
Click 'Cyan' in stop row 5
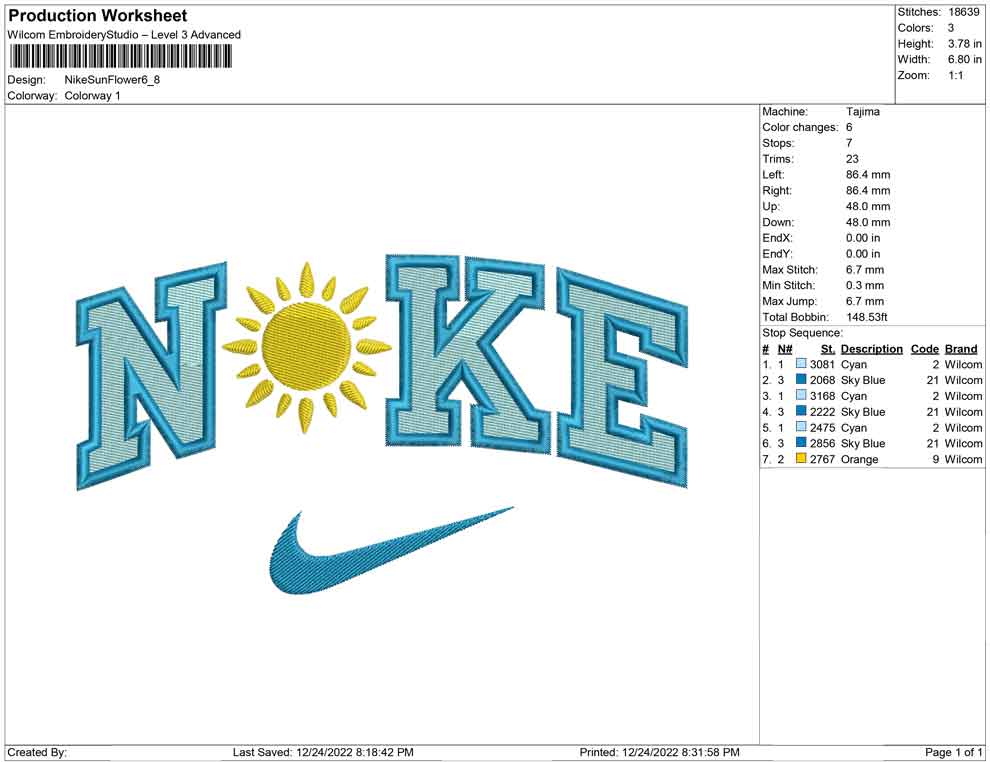(x=854, y=427)
